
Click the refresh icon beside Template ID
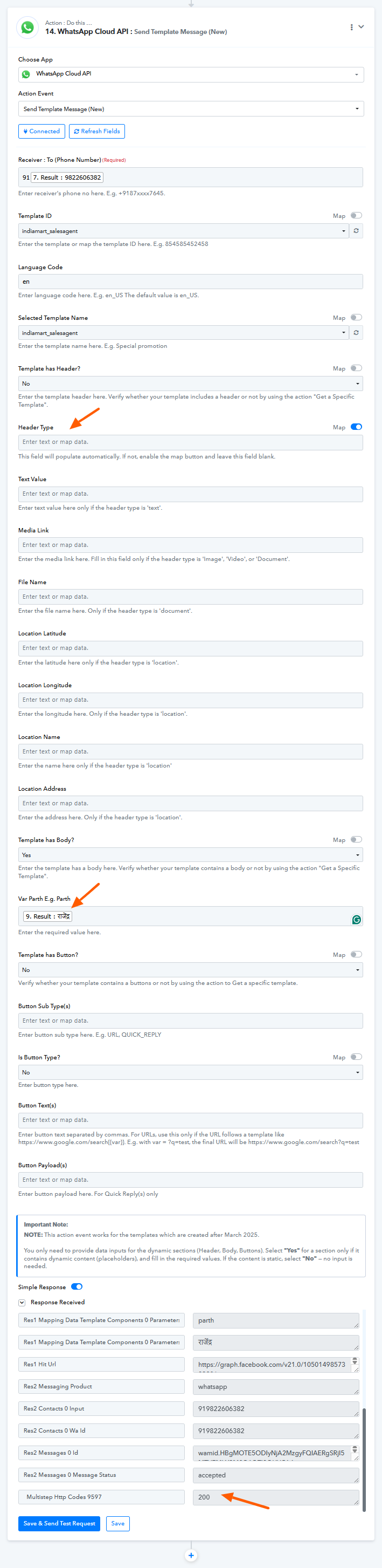point(357,231)
